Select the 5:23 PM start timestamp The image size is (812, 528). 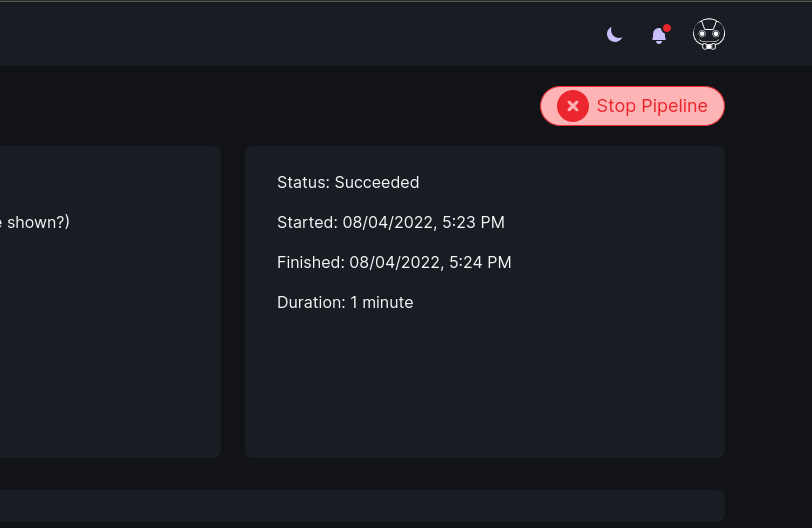pyautogui.click(x=423, y=222)
